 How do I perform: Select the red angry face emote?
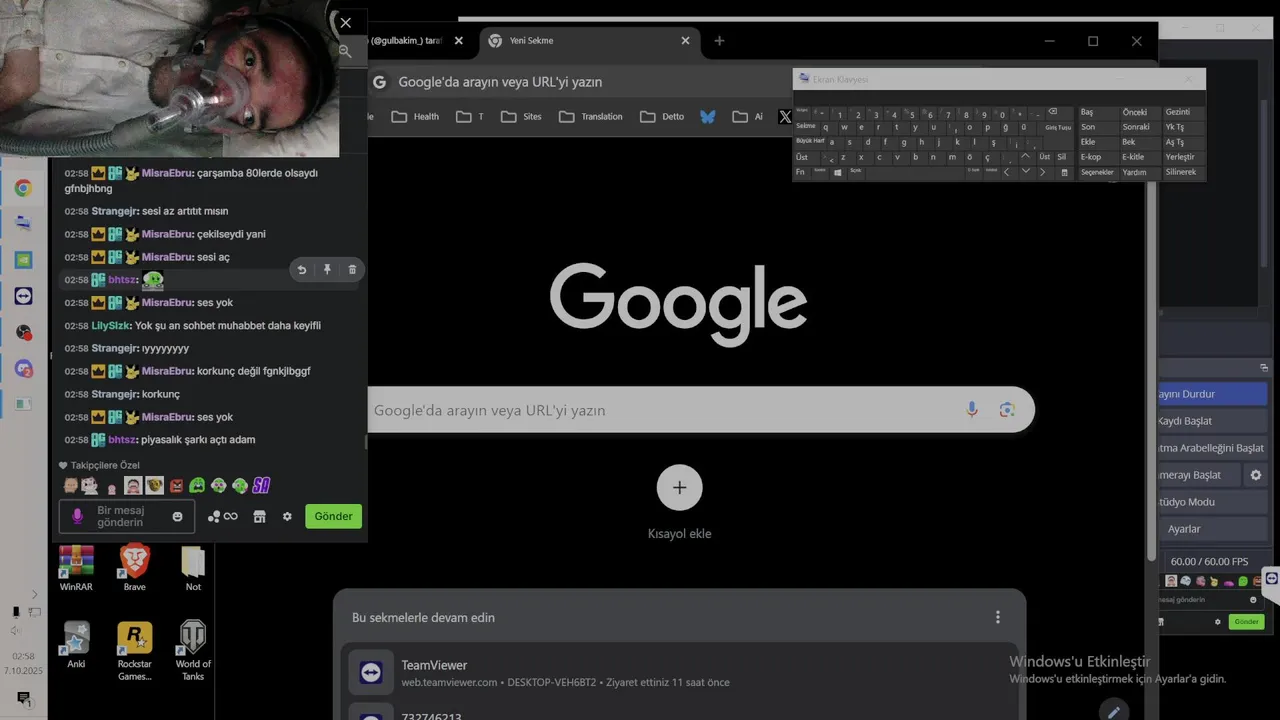pos(177,486)
